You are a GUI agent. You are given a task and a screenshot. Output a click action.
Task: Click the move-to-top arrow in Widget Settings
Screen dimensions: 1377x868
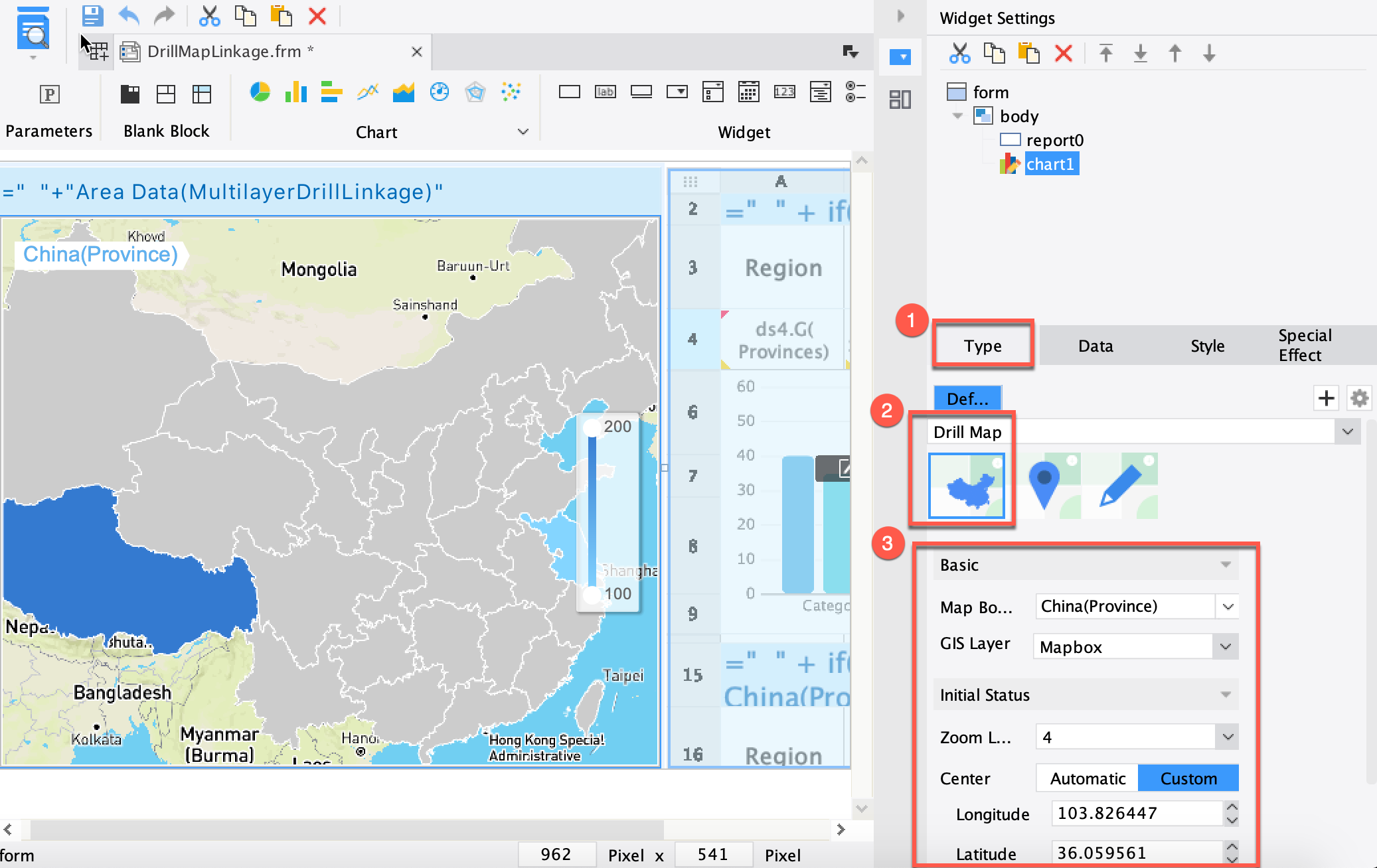coord(1106,53)
